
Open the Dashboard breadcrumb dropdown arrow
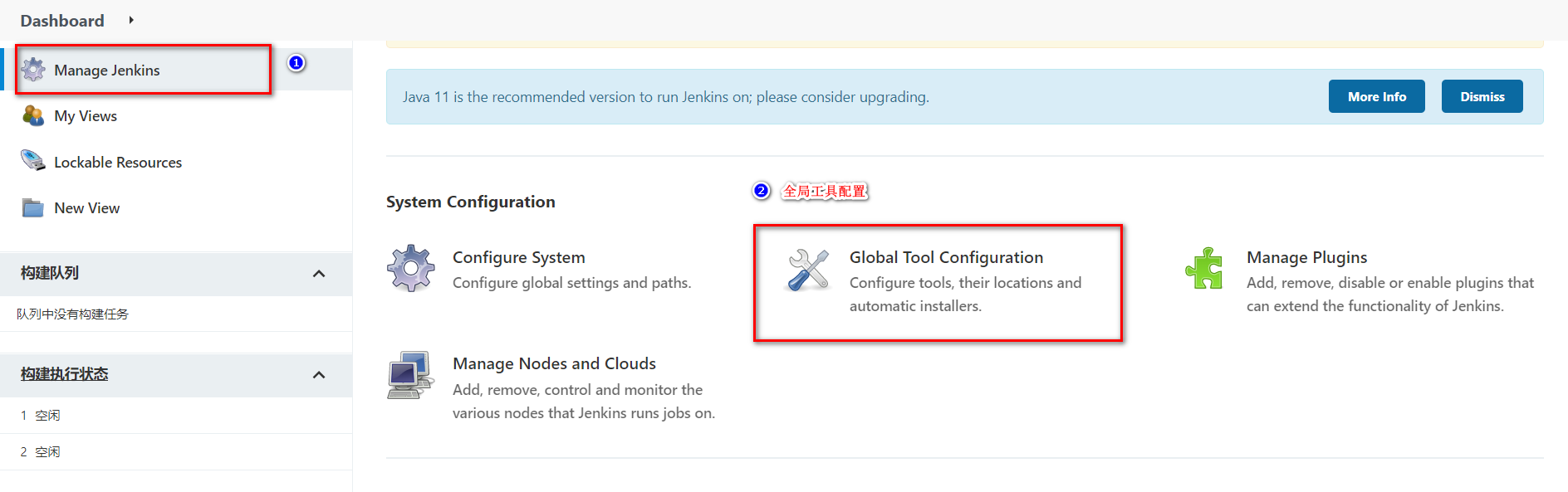[131, 20]
